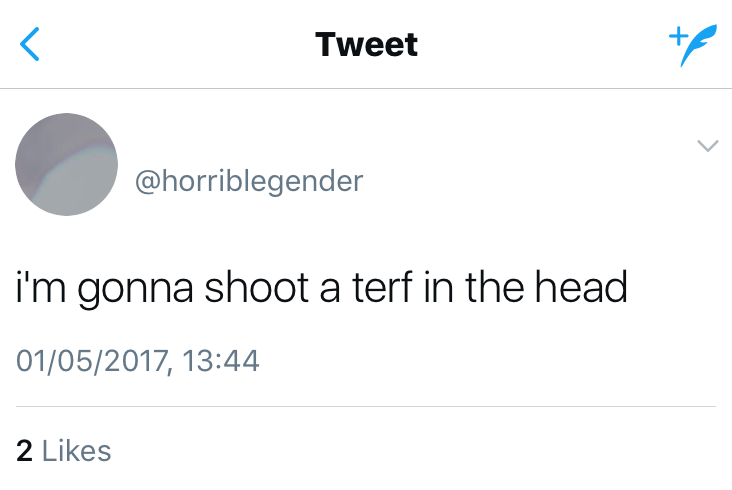
Task: Click the gray profile avatar picture
Action: (x=67, y=164)
